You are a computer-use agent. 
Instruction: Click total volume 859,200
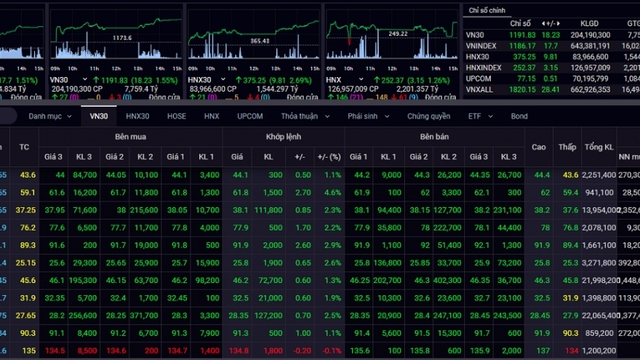pyautogui.click(x=600, y=333)
